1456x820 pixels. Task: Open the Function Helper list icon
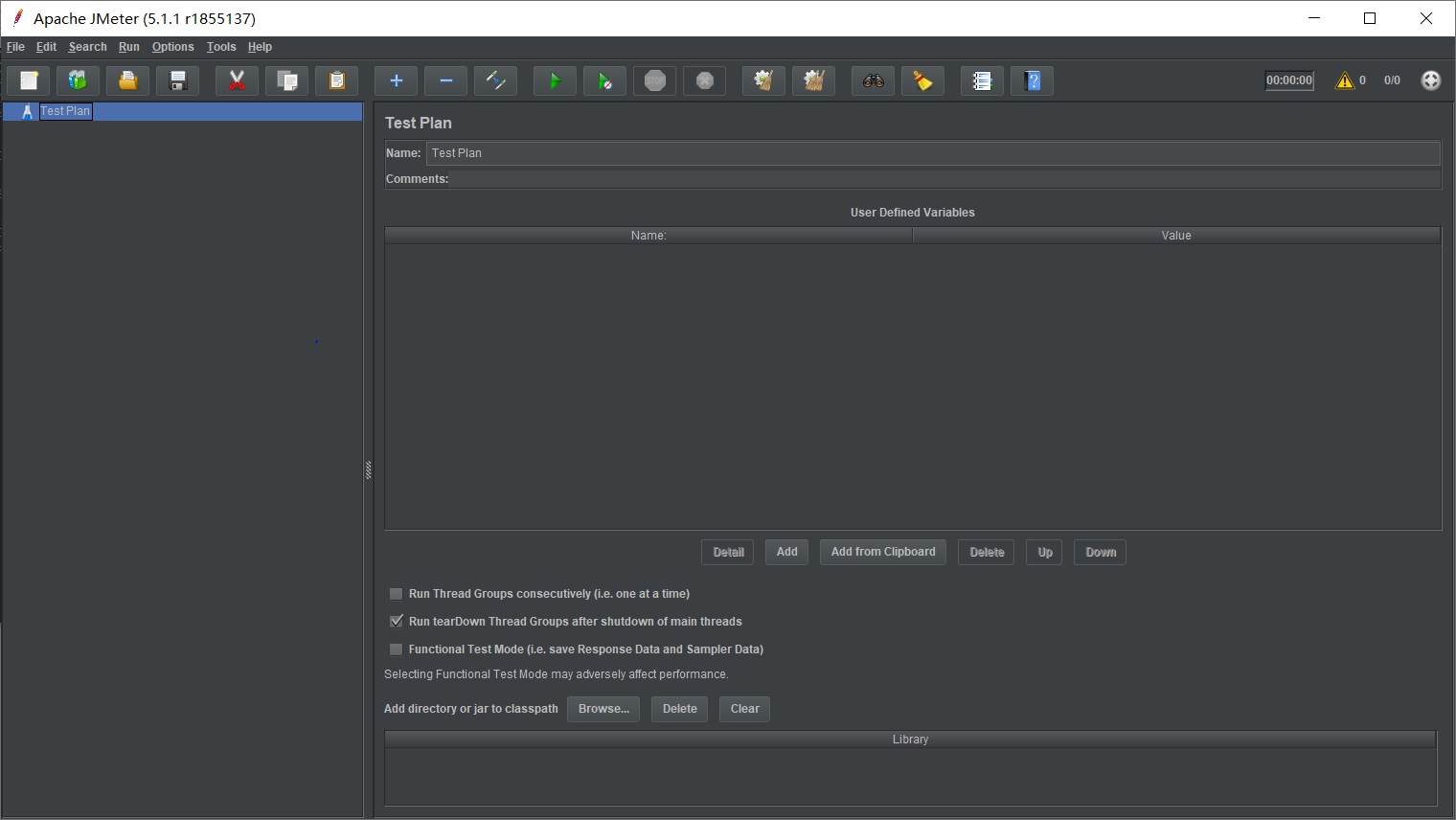click(982, 80)
